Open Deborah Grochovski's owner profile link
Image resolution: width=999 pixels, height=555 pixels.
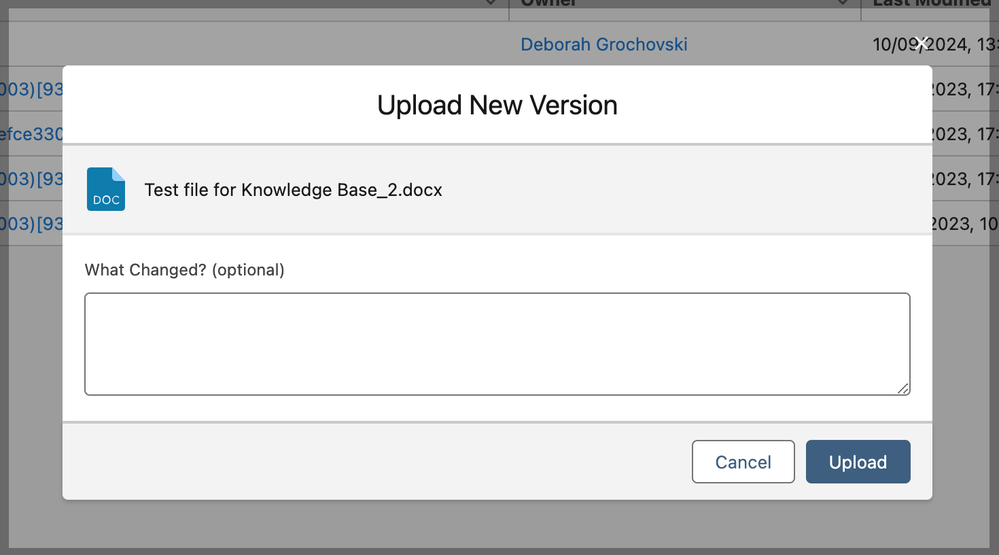[603, 45]
